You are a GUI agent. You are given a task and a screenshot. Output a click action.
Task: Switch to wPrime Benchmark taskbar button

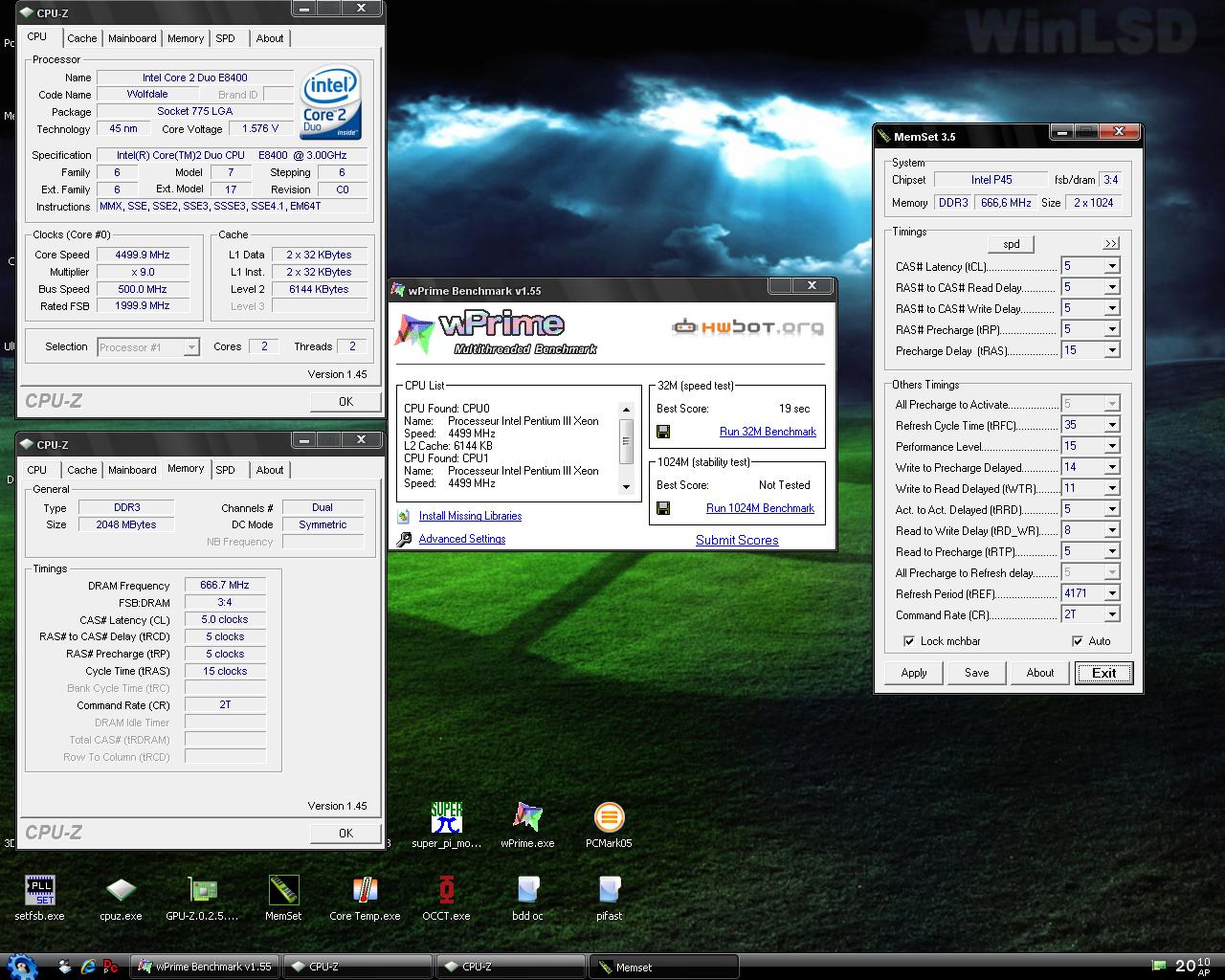pos(205,967)
